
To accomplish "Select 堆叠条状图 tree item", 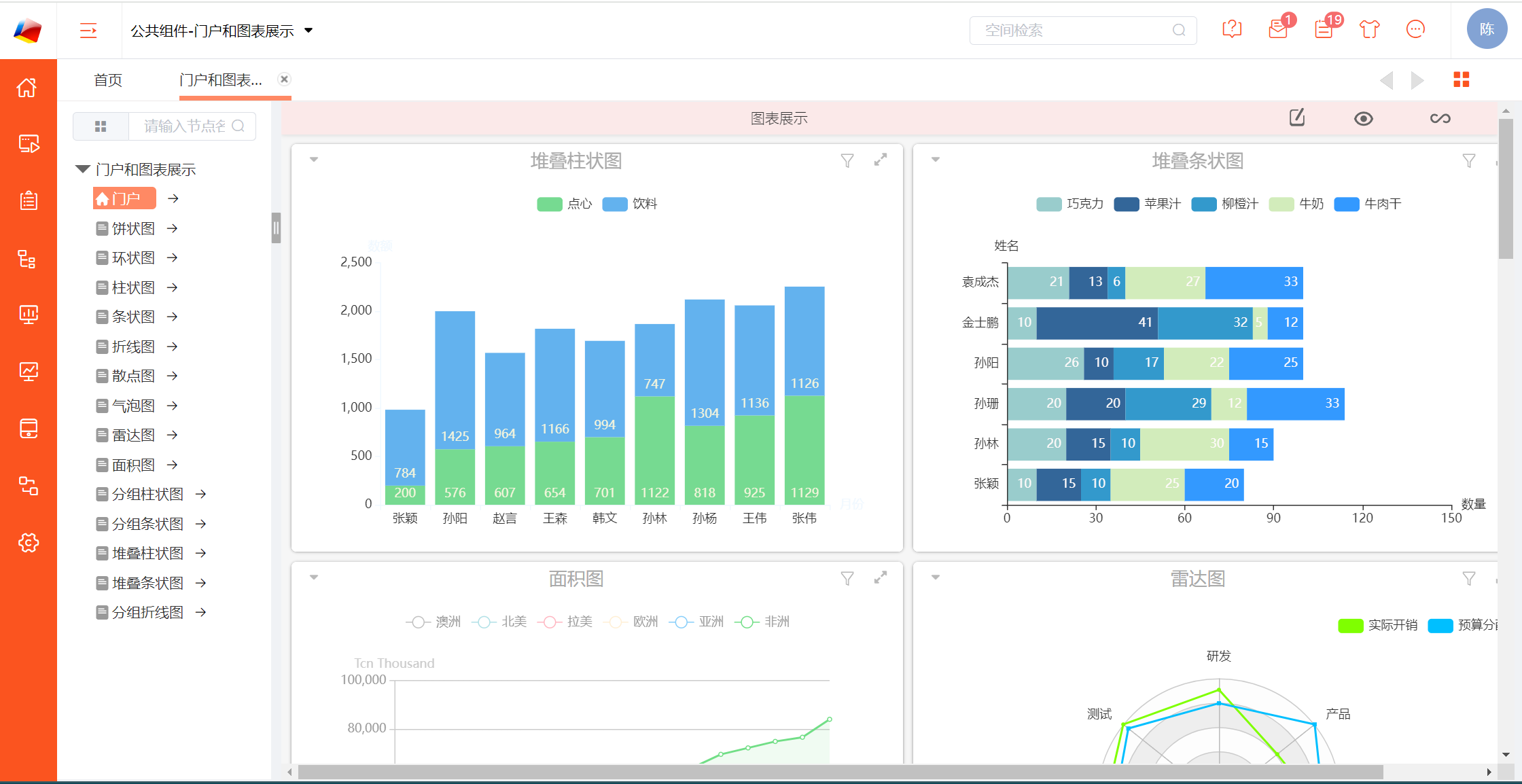I will (140, 583).
